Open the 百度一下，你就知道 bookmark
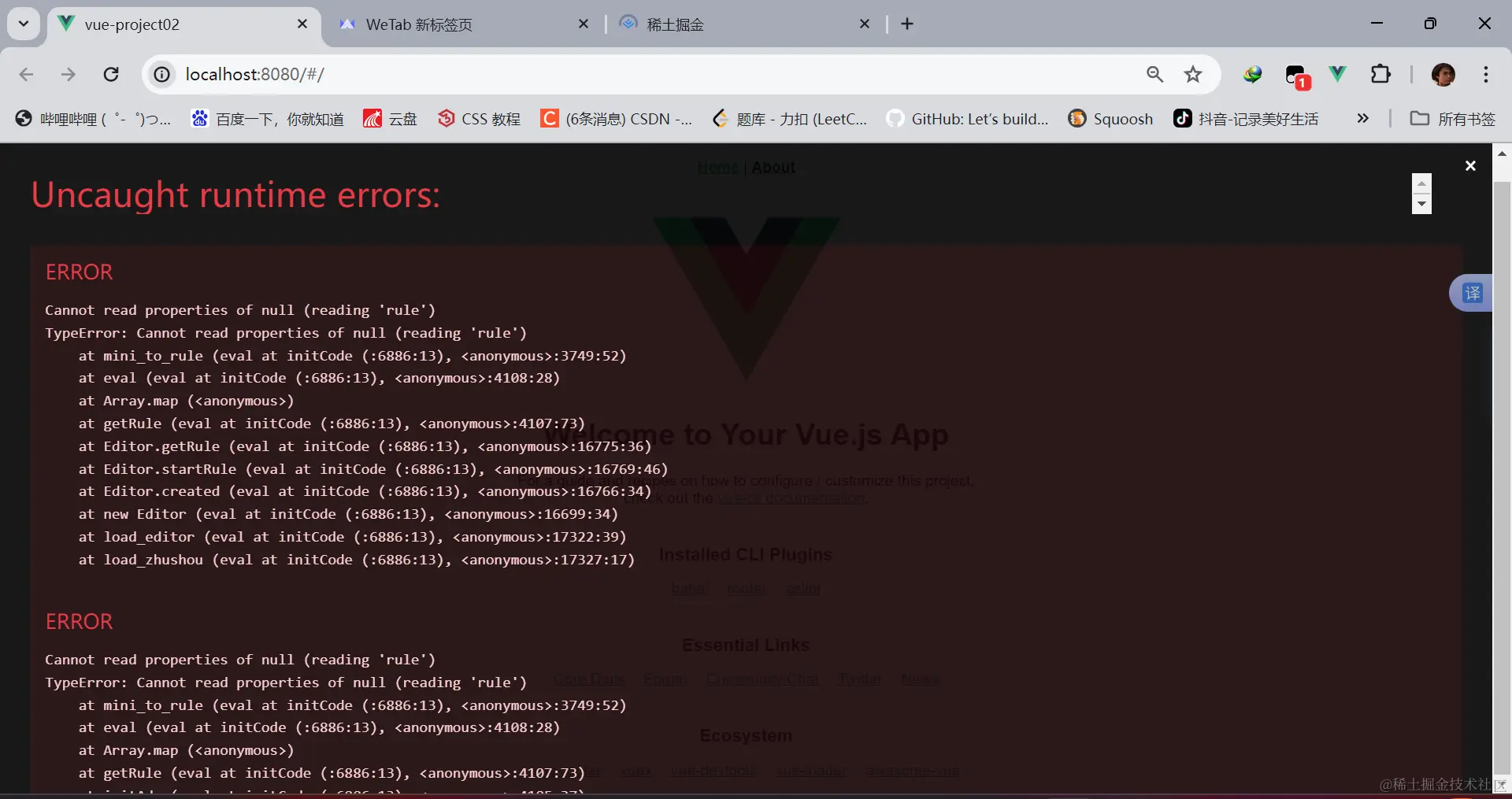This screenshot has width=1512, height=799. 268,119
